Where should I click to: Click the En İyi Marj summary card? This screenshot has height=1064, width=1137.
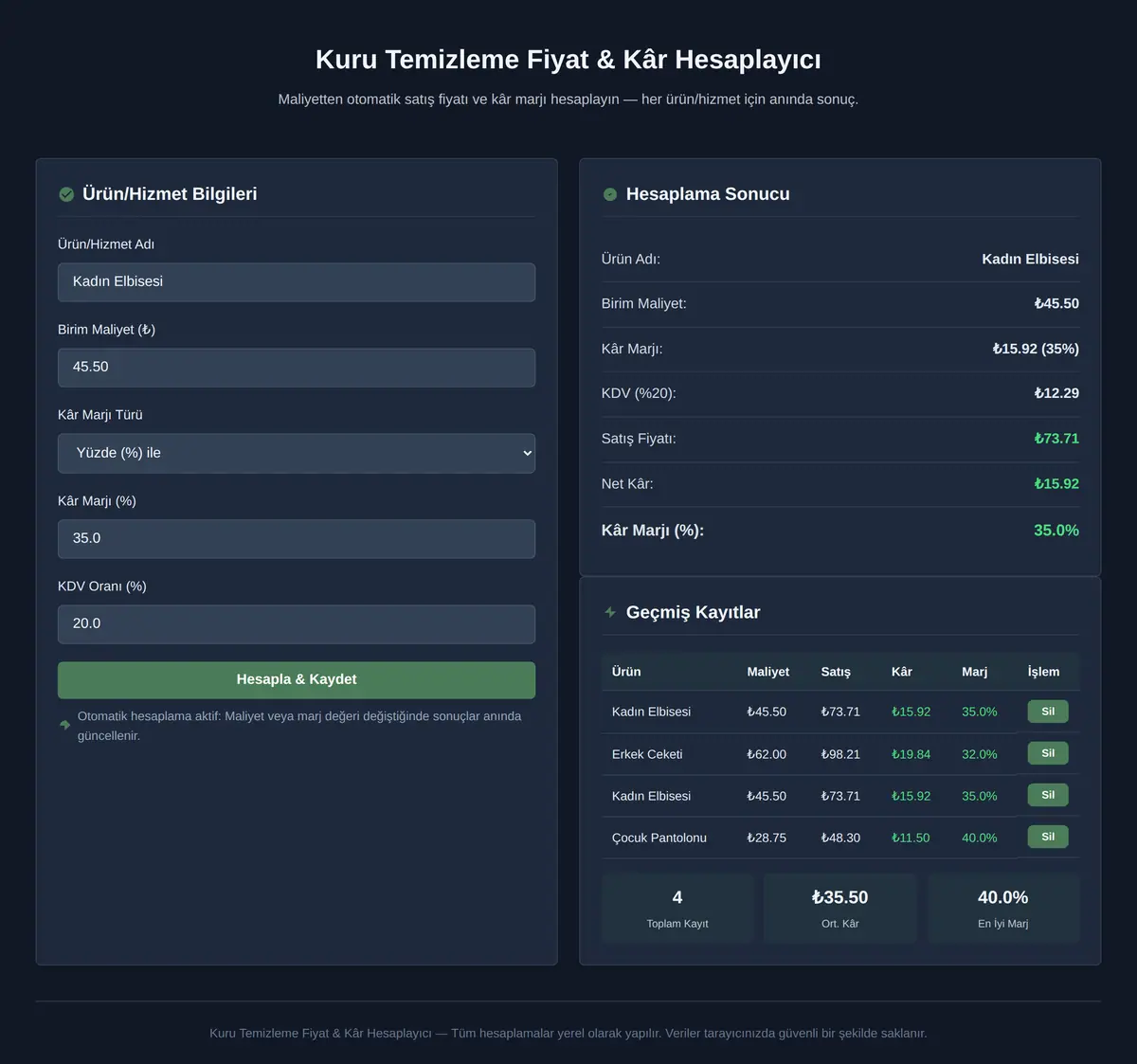pyautogui.click(x=1003, y=909)
